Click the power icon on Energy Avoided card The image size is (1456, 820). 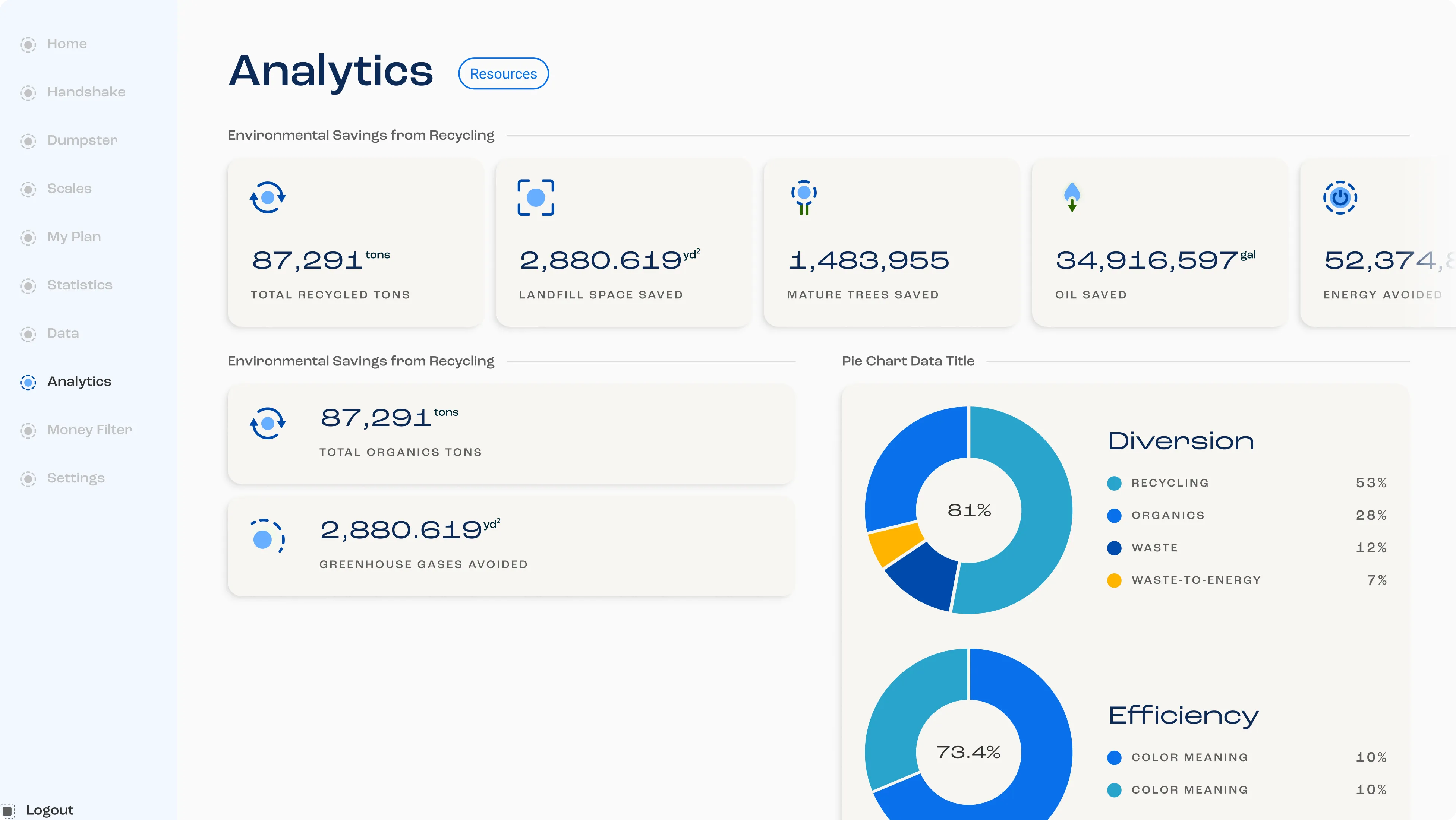(1340, 197)
